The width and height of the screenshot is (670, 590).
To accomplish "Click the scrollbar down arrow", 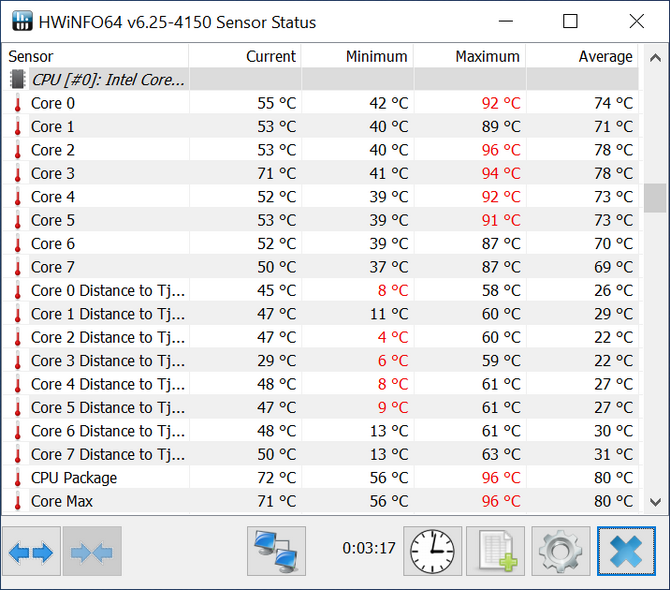I will (655, 502).
